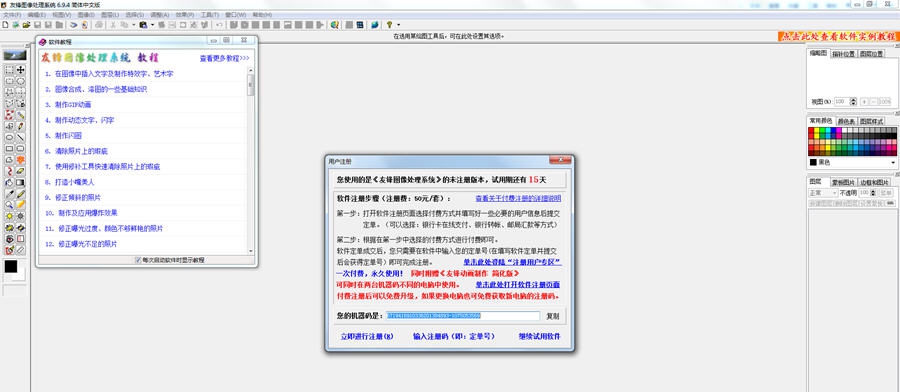This screenshot has width=900, height=392.
Task: Open the 查看更多教程>>> link
Action: coord(224,59)
